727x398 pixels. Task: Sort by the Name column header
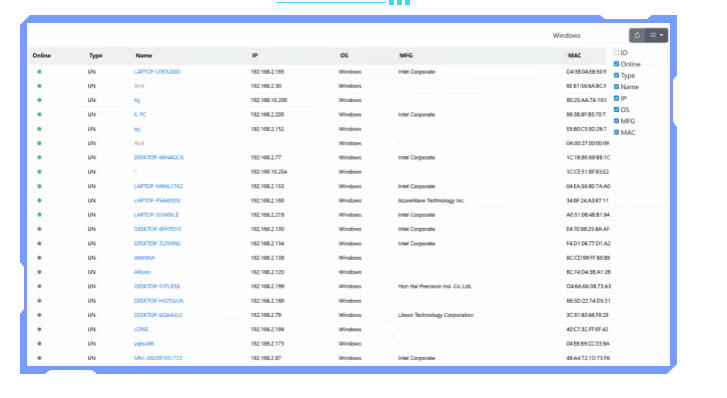point(144,55)
